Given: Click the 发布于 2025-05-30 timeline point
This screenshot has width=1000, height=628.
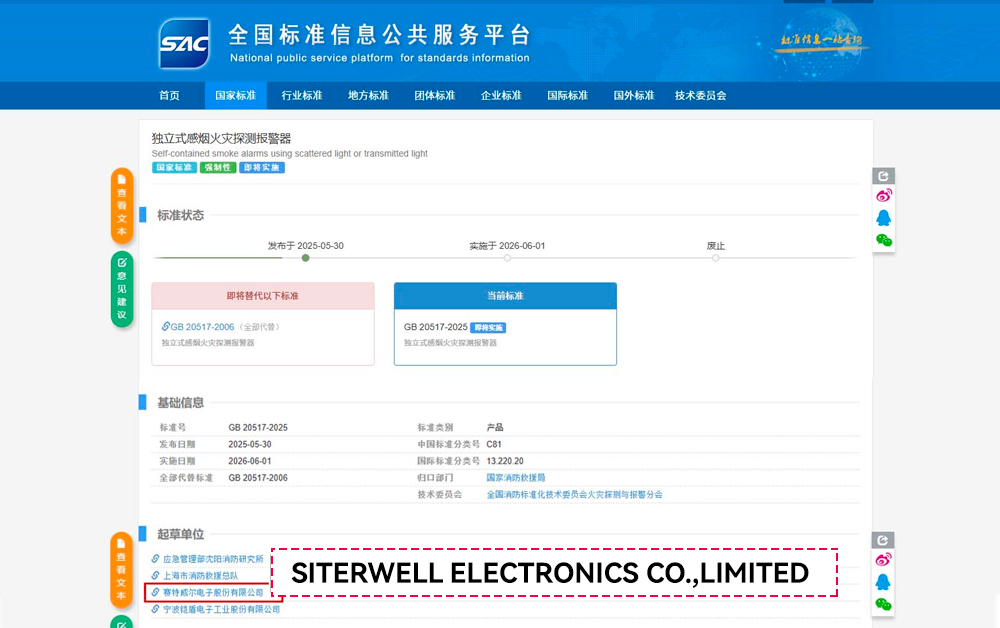Looking at the screenshot, I should coord(305,258).
